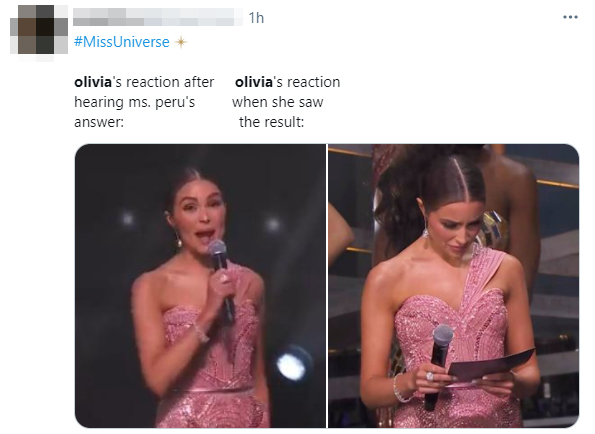The width and height of the screenshot is (595, 434).
Task: Click the 'when she saw' text line
Action: pyautogui.click(x=278, y=102)
